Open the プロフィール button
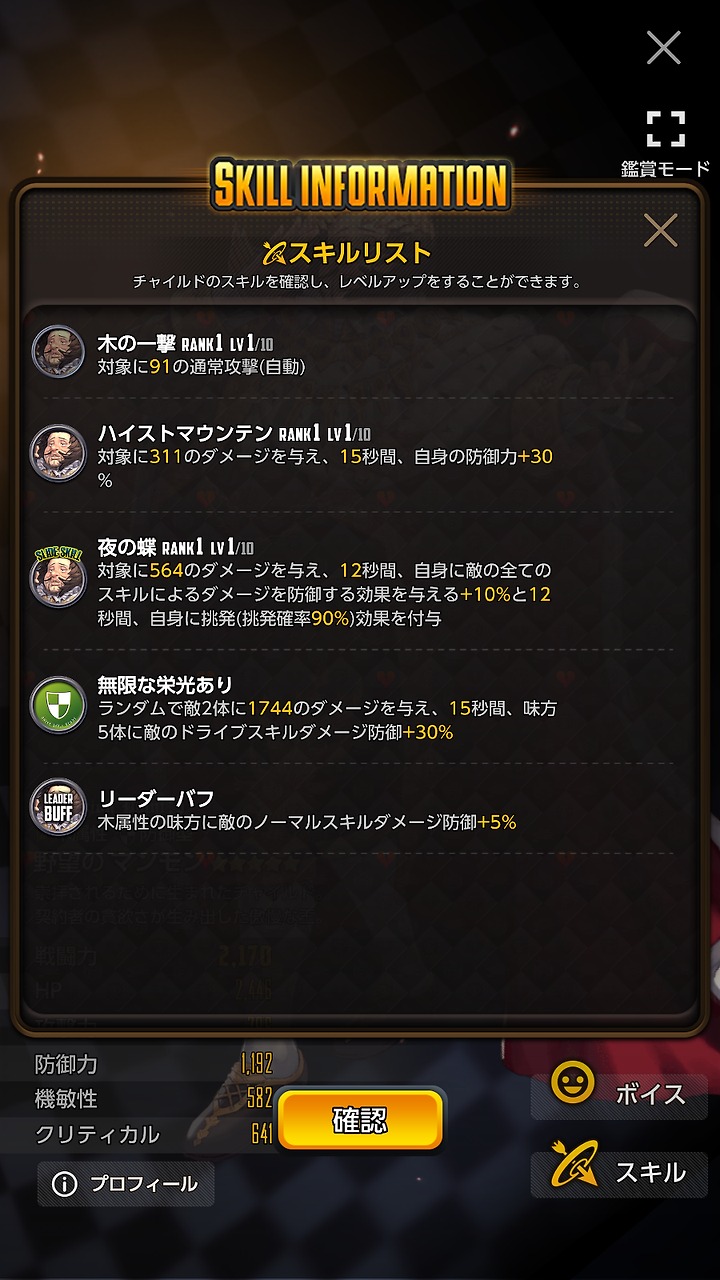The width and height of the screenshot is (720, 1280). tap(126, 1184)
